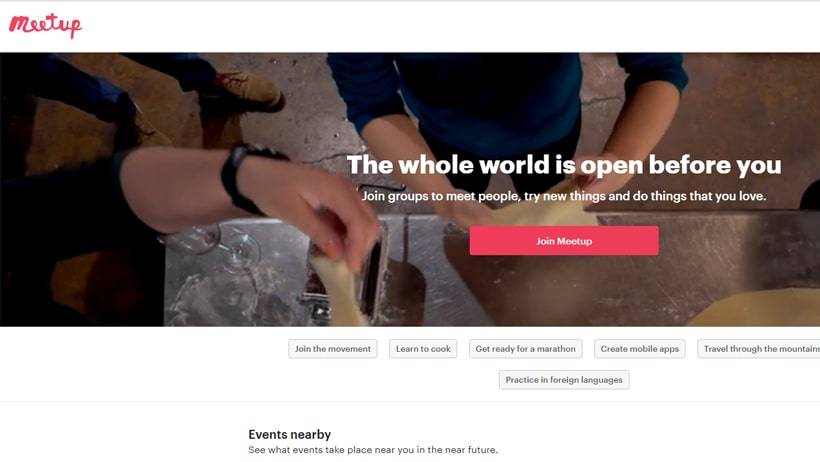This screenshot has width=820, height=462.
Task: Click the hand holding dough in hero image
Action: 314,209
